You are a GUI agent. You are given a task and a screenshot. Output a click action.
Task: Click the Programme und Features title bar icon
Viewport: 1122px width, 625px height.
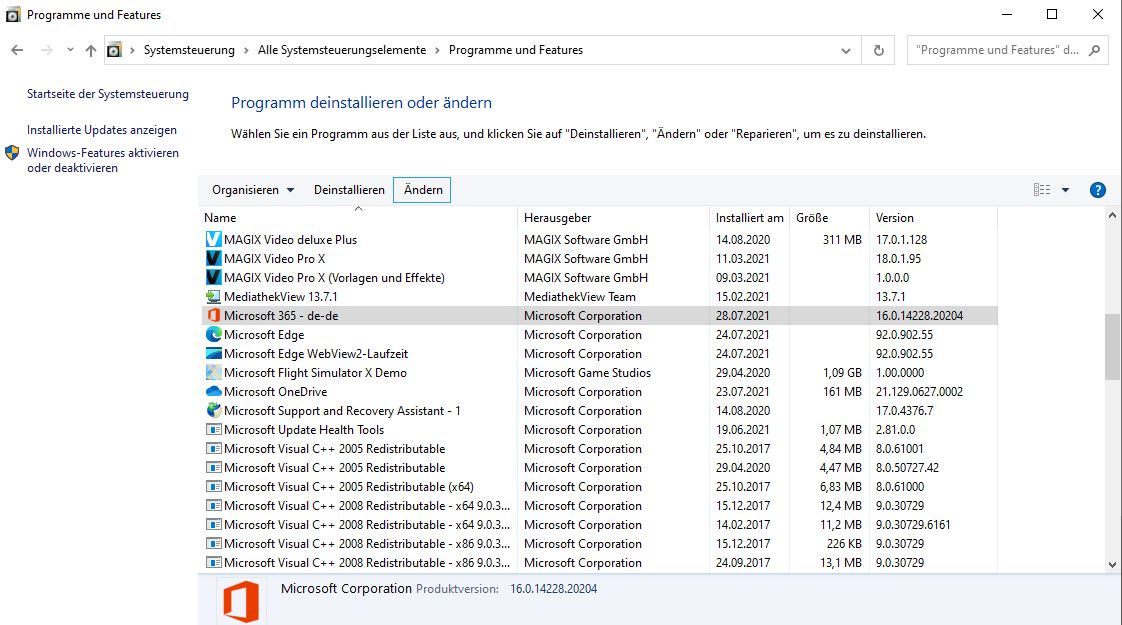13,14
